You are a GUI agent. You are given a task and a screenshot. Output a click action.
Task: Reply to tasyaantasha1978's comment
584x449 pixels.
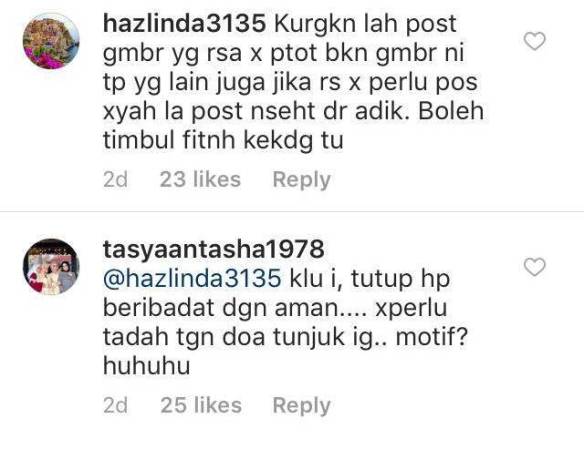tap(301, 405)
